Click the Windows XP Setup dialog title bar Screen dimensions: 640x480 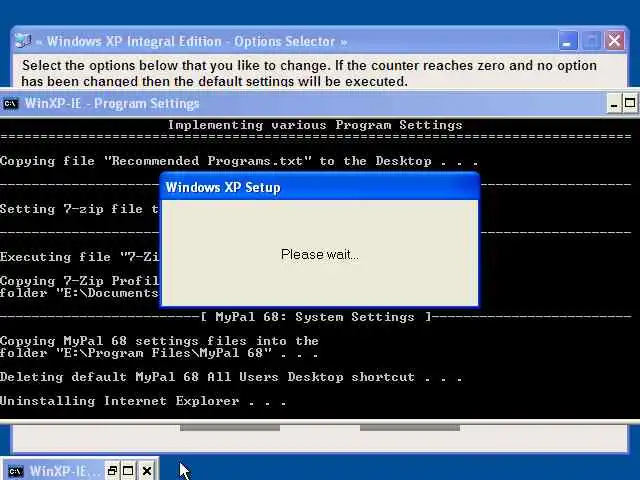pyautogui.click(x=320, y=187)
